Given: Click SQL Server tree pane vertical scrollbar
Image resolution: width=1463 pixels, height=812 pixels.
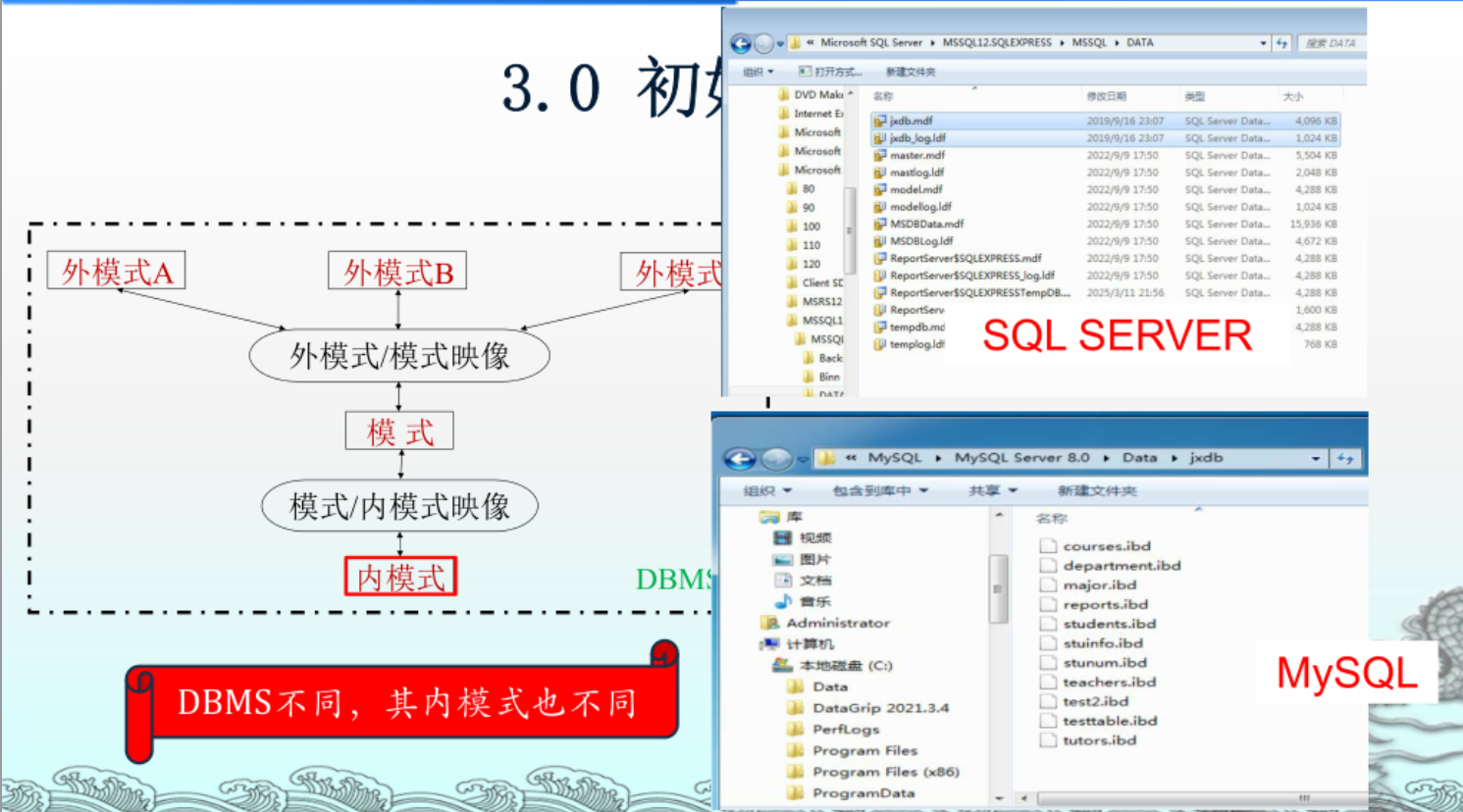Looking at the screenshot, I should (850, 230).
